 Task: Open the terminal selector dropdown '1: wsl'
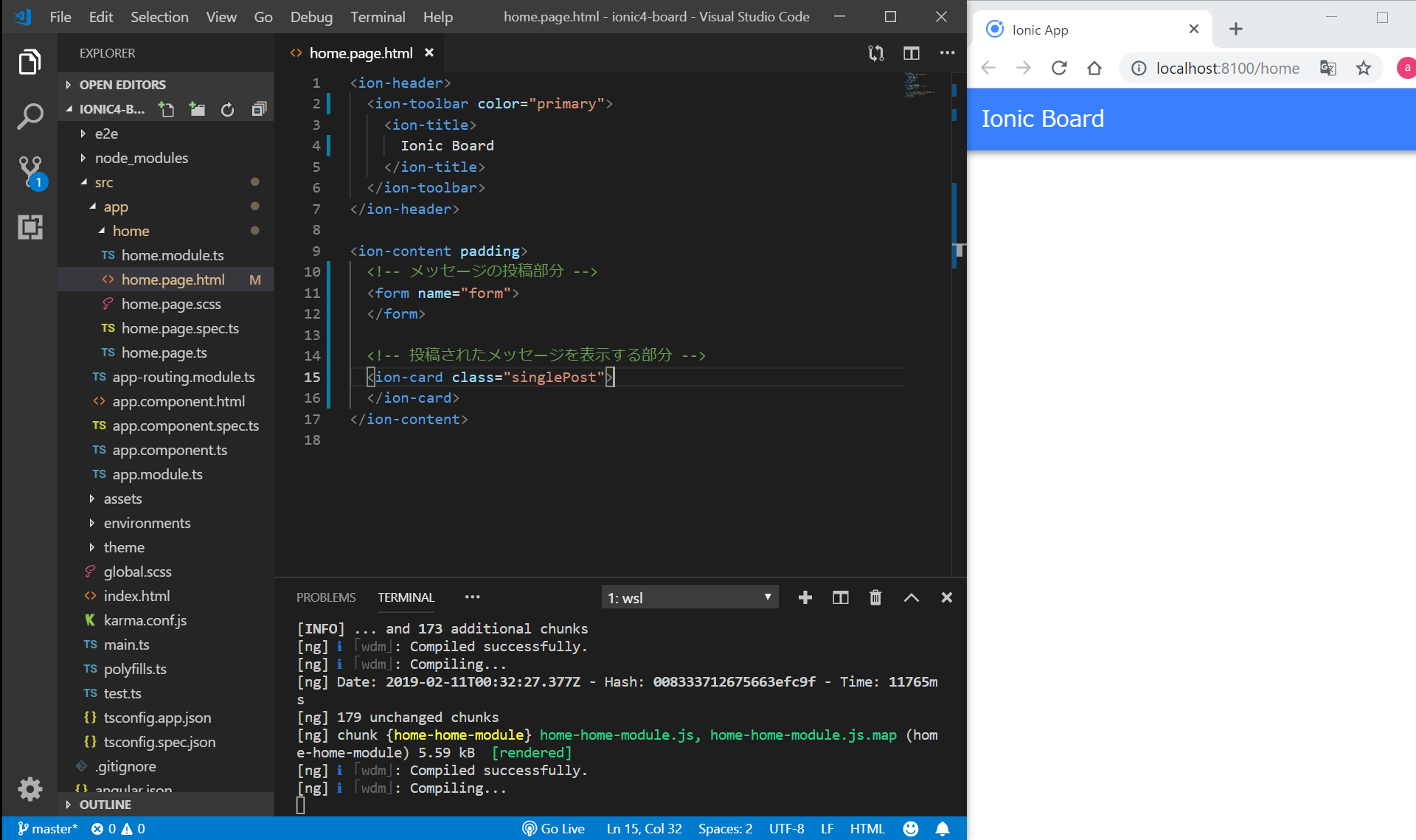[690, 597]
